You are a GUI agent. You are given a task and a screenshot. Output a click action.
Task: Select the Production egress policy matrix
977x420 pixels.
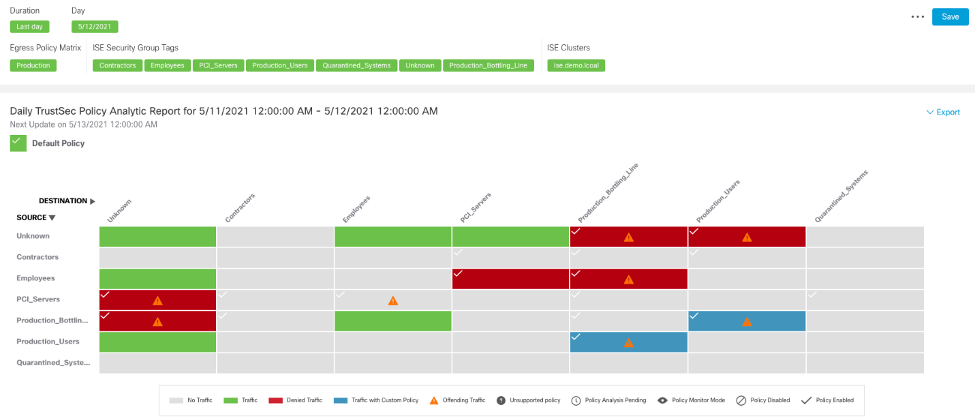tap(33, 65)
